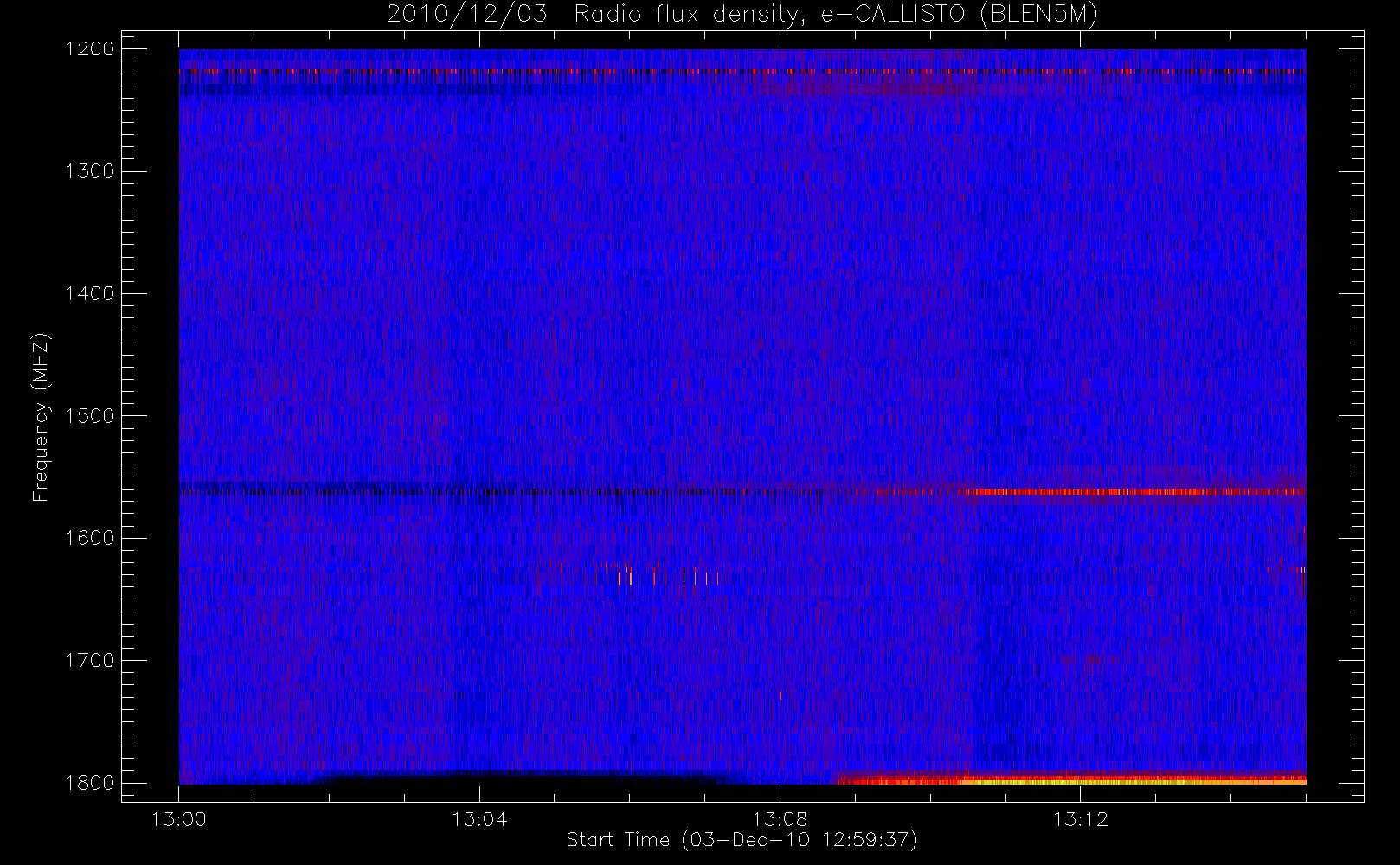This screenshot has height=865, width=1400.
Task: Click the 13:00 time tick label
Action: coord(179,819)
